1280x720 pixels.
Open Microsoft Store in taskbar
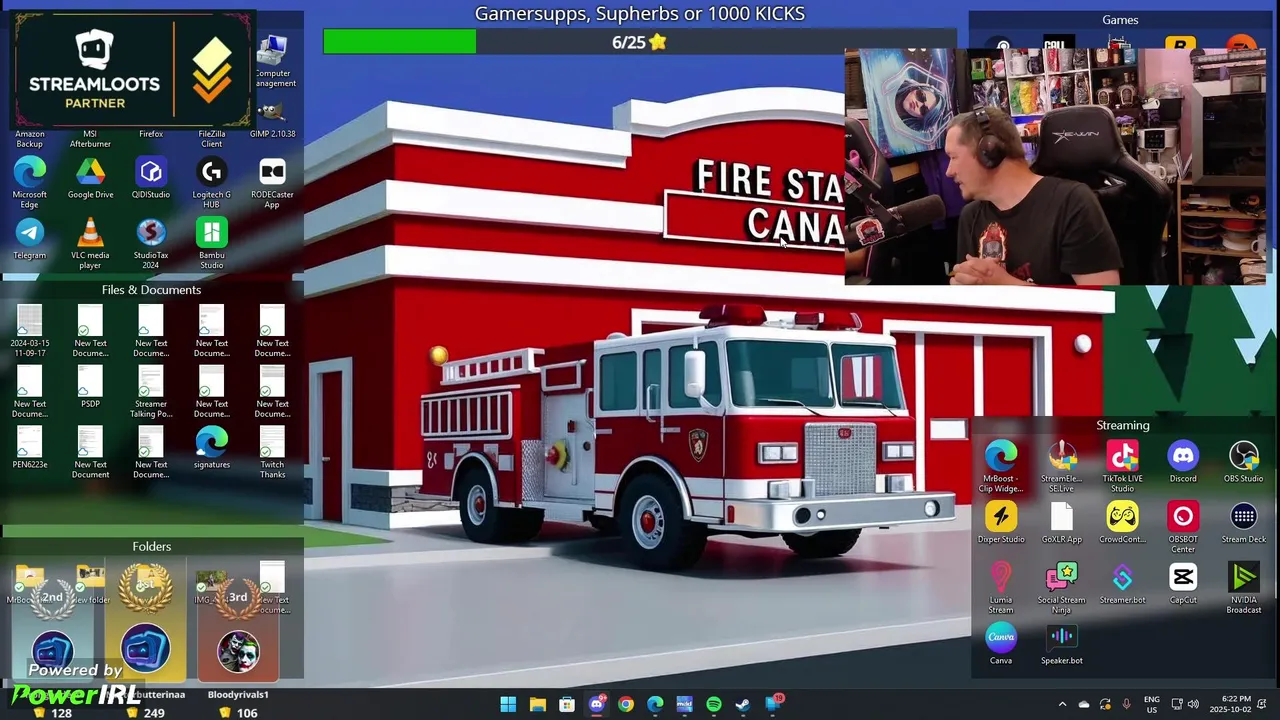[x=567, y=704]
